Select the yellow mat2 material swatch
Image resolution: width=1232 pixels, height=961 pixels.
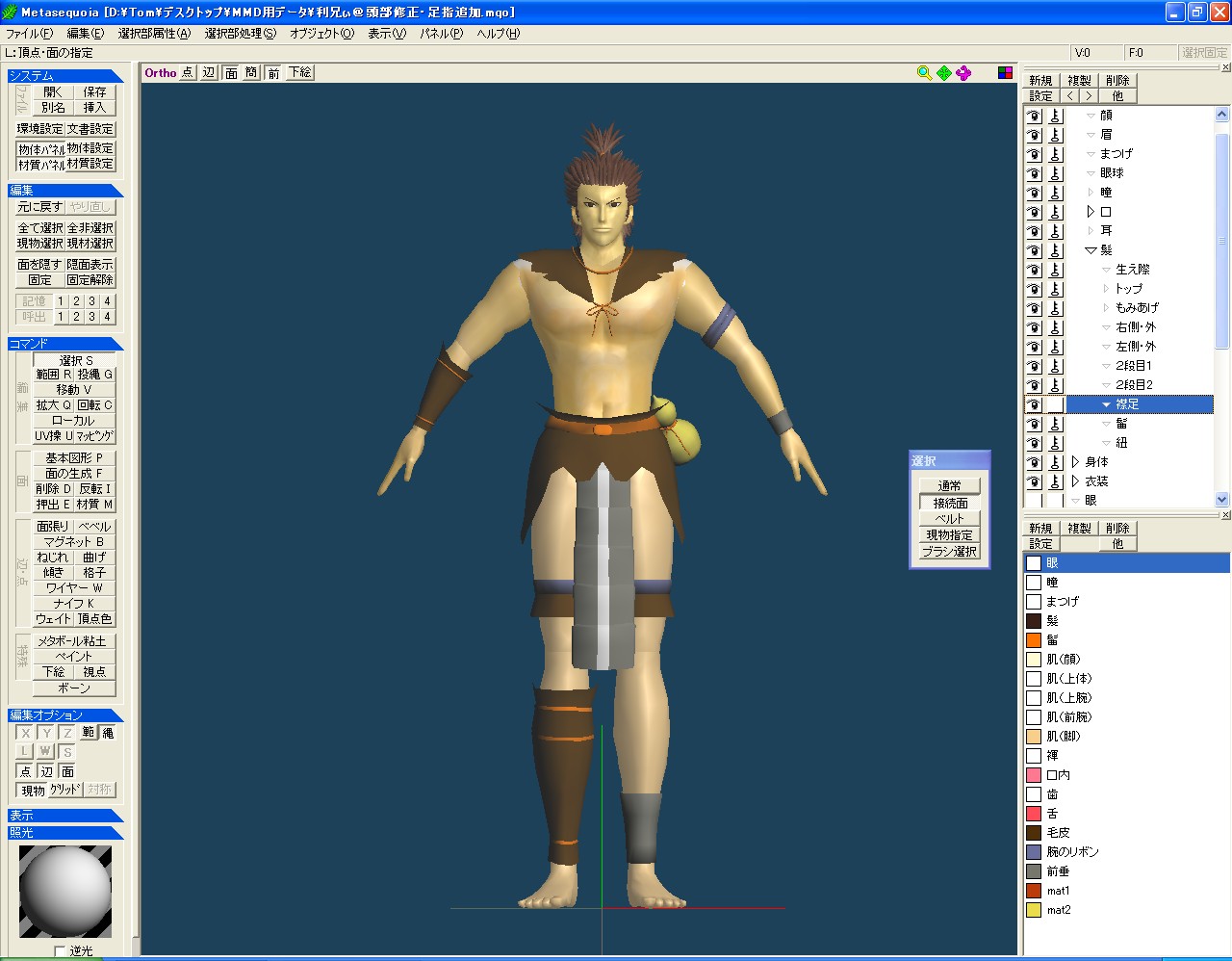[x=1034, y=910]
